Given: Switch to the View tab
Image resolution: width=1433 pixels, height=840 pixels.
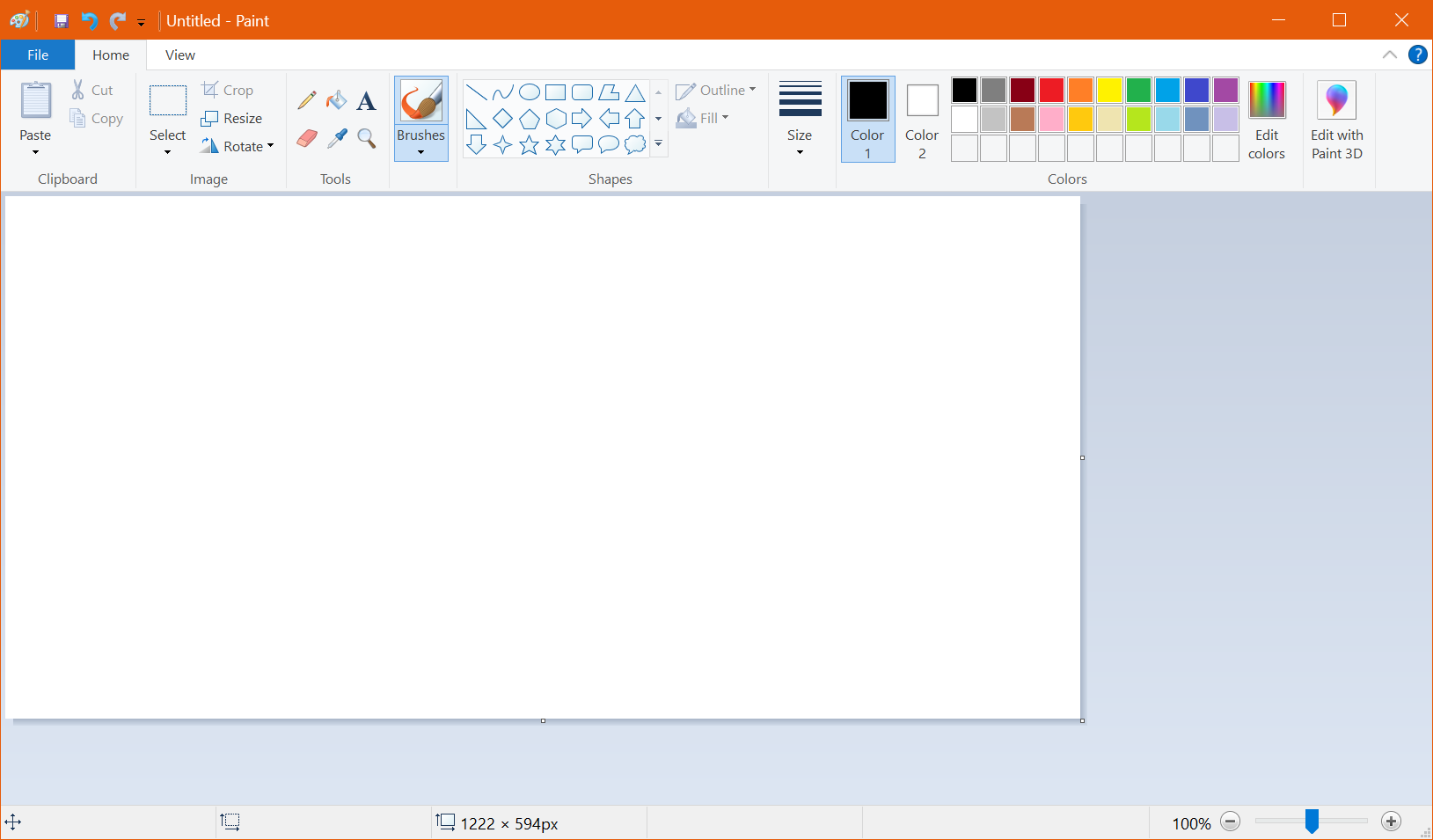Looking at the screenshot, I should click(180, 55).
